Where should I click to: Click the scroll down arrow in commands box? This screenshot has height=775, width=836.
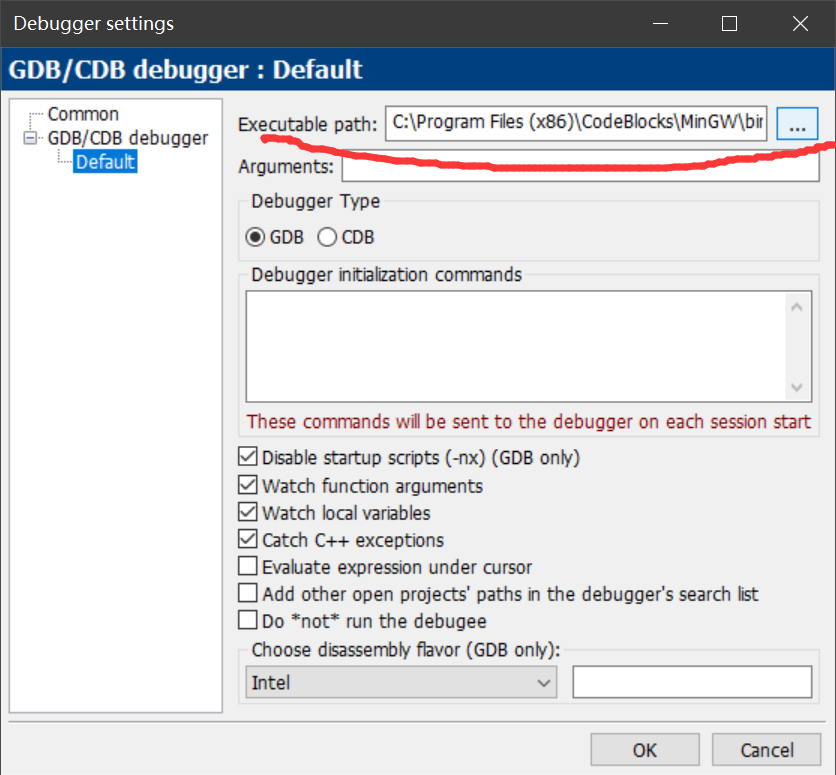(797, 387)
